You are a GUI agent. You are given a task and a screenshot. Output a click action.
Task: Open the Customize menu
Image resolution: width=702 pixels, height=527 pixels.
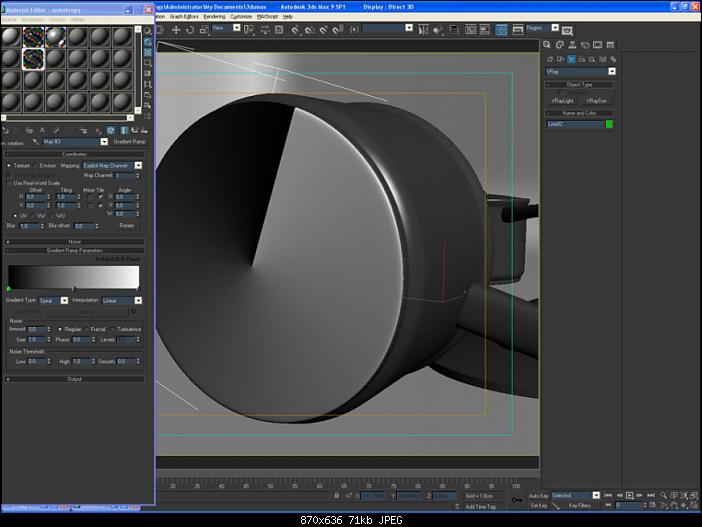[x=241, y=17]
